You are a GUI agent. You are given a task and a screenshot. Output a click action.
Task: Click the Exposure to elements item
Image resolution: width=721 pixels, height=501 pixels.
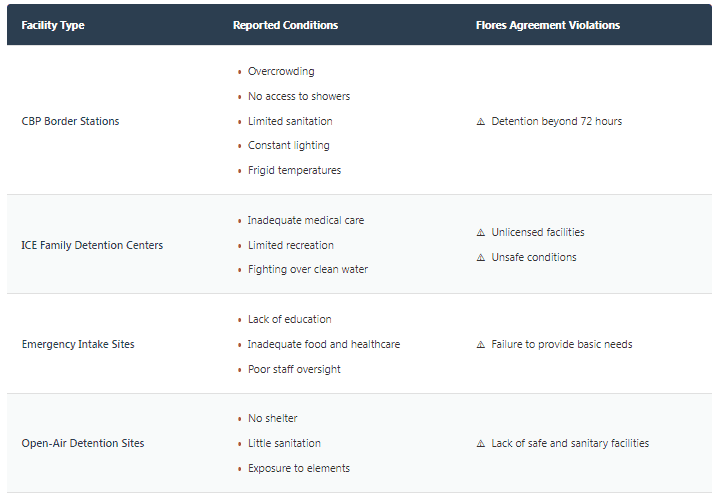(x=299, y=469)
